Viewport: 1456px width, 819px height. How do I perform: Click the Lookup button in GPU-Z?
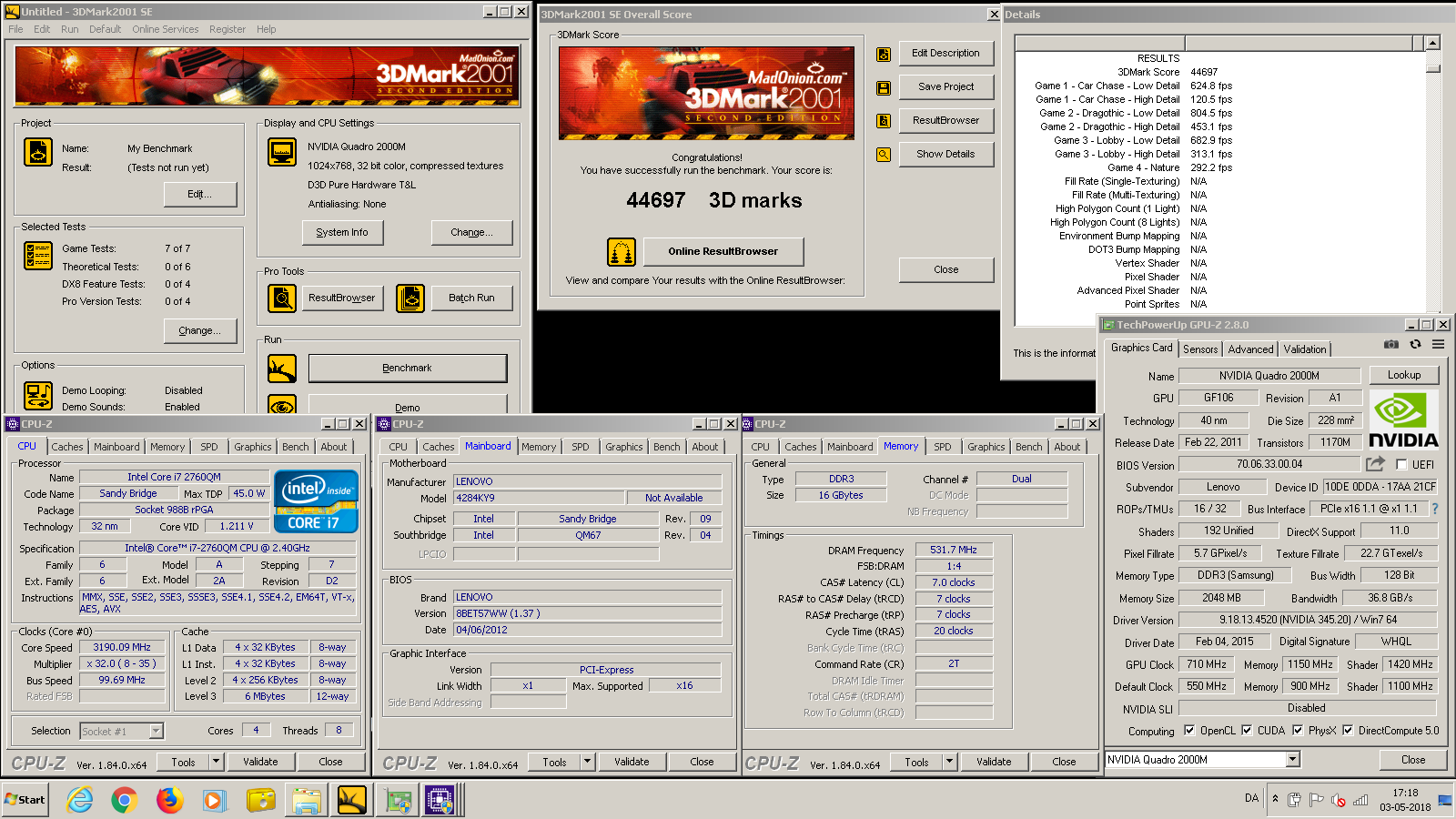[x=1404, y=375]
